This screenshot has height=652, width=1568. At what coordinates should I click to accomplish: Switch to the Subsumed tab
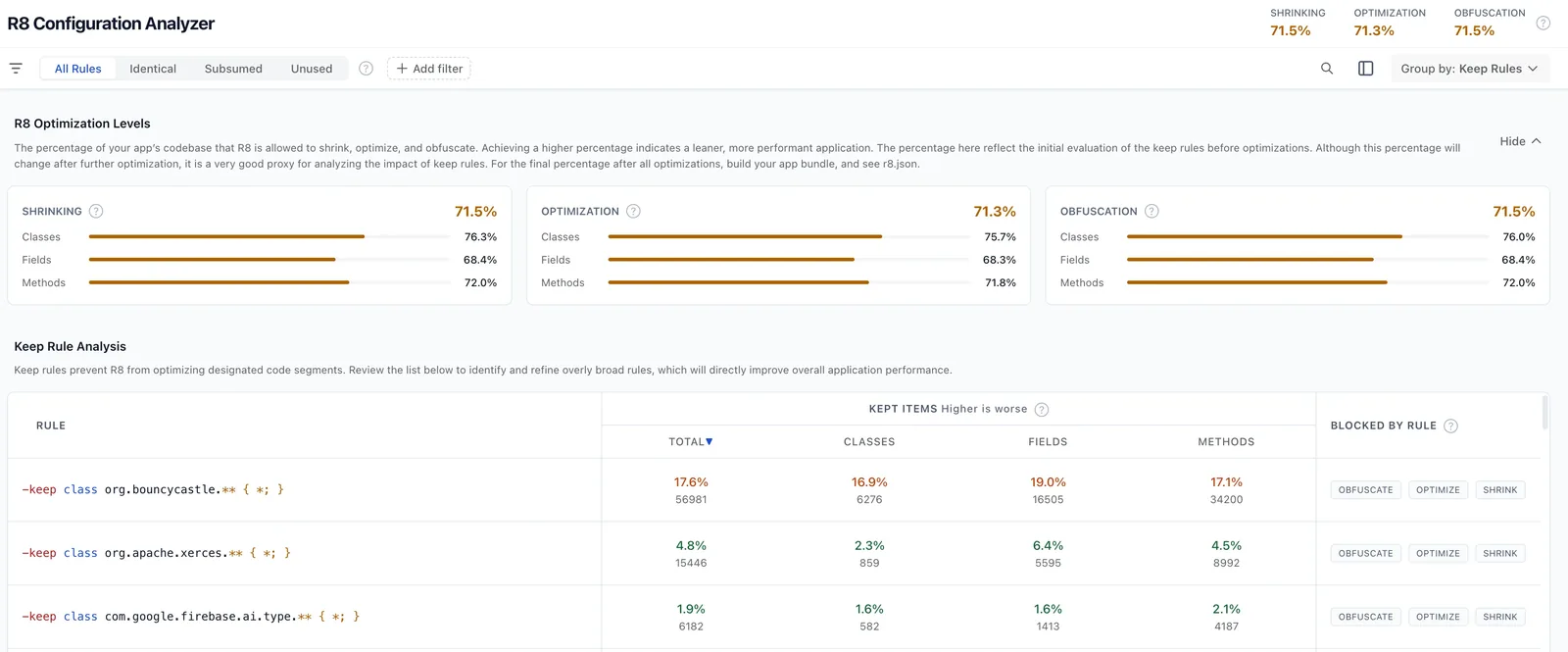[233, 69]
